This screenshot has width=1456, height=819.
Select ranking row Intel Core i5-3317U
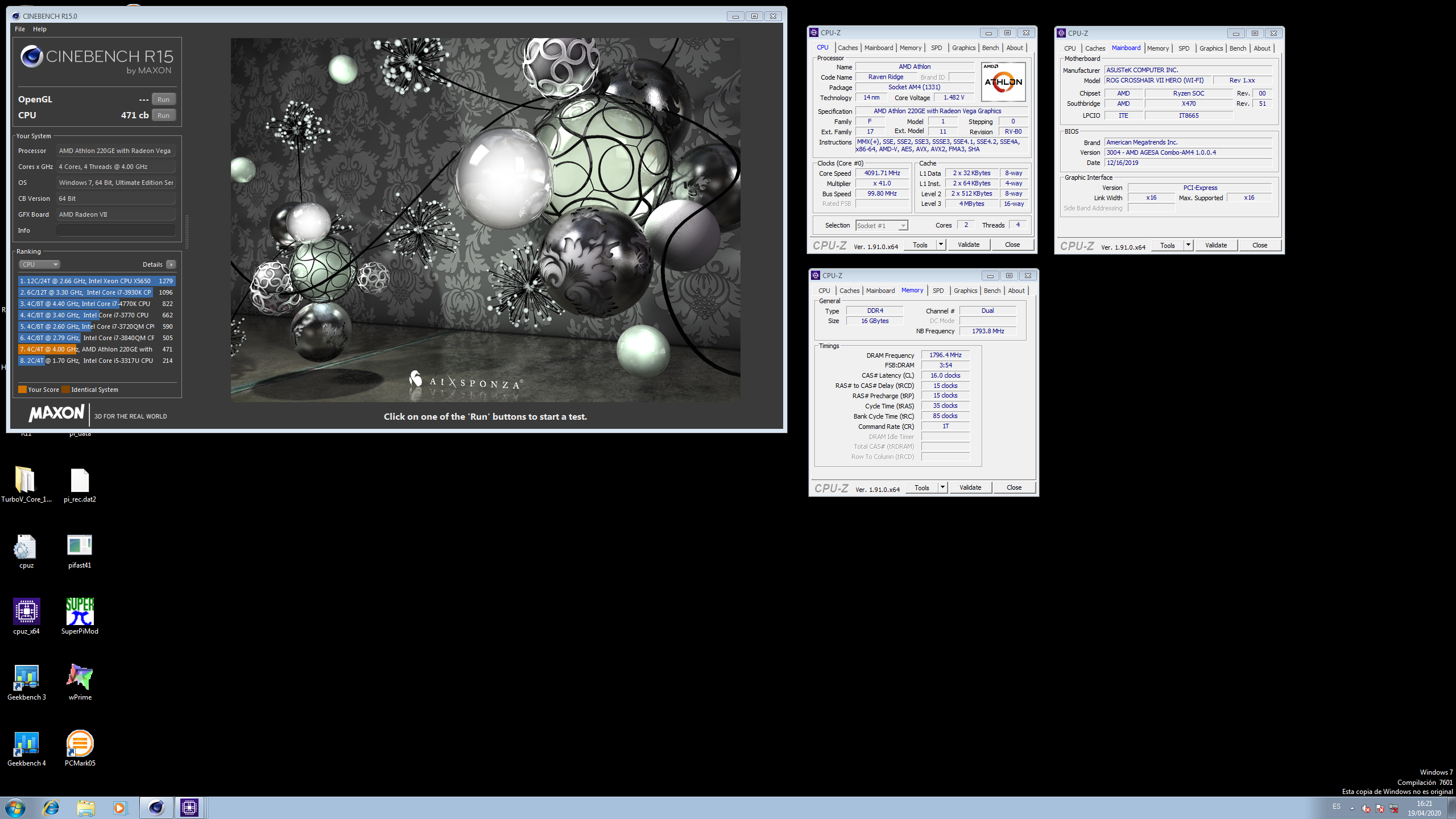[97, 361]
